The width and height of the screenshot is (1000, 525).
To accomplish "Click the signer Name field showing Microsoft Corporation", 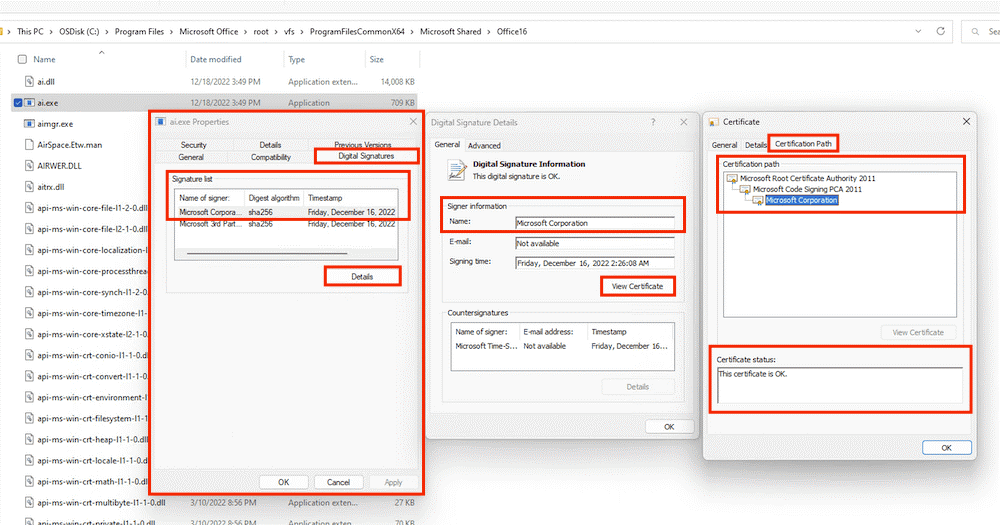I will [x=594, y=223].
